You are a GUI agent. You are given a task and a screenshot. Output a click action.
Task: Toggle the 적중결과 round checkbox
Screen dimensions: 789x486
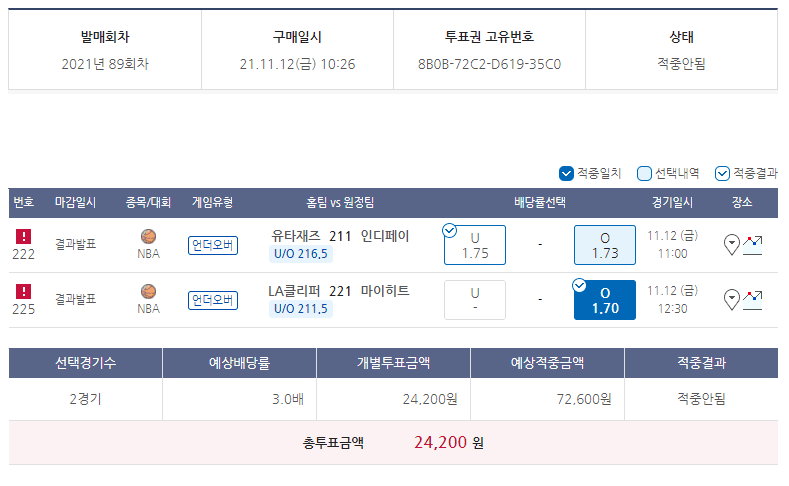(x=722, y=173)
